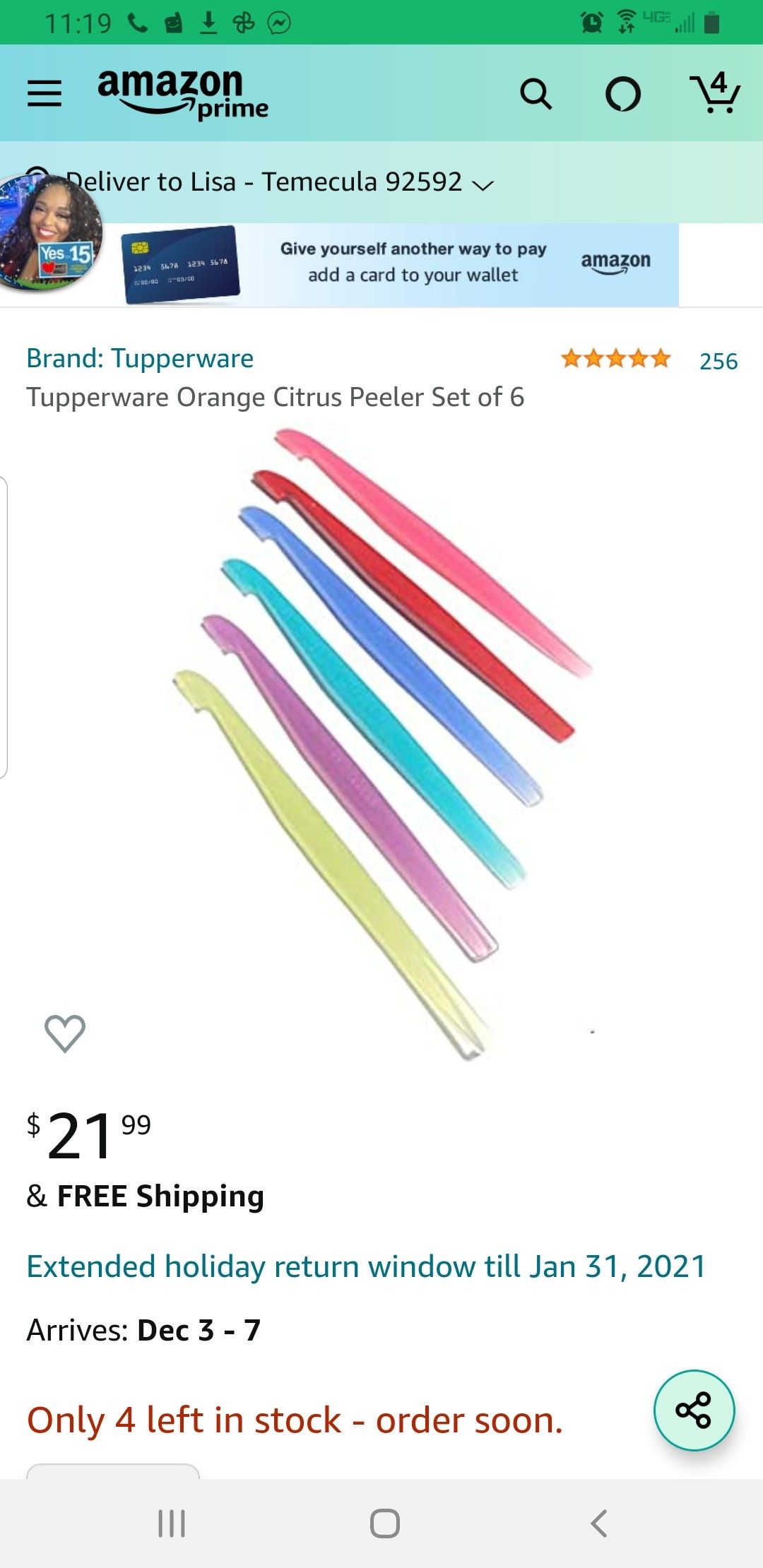Activate the Alexa voice icon
The height and width of the screenshot is (1568, 763).
623,93
